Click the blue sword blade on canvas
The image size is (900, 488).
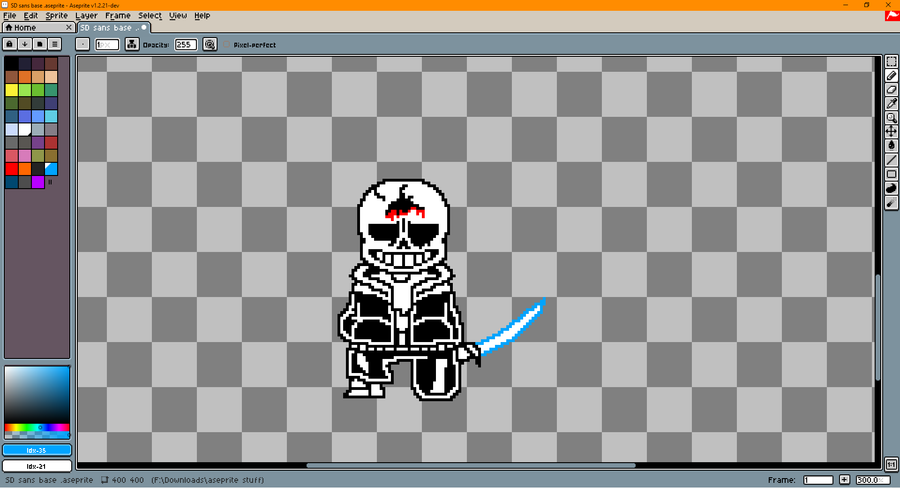pyautogui.click(x=510, y=328)
